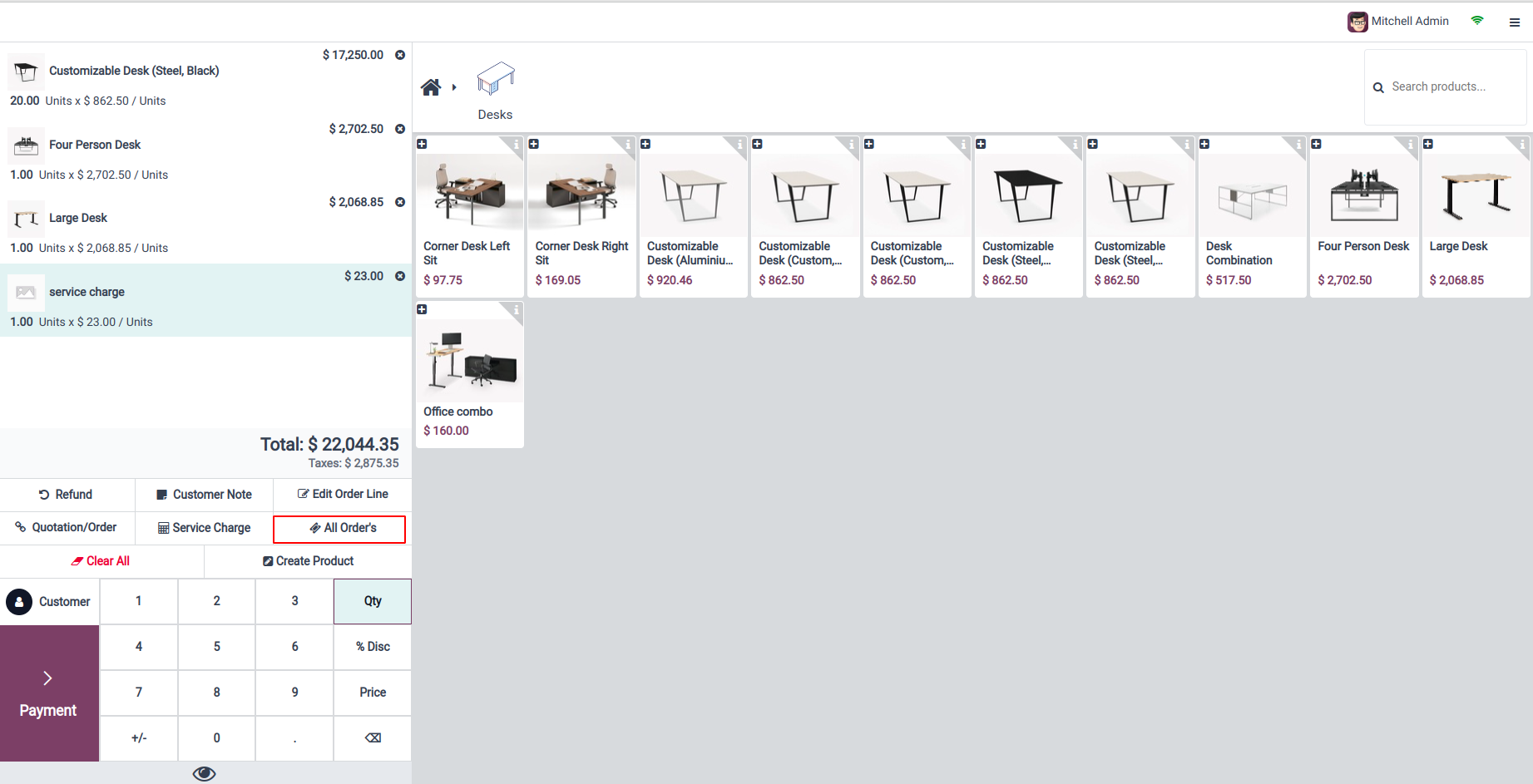The height and width of the screenshot is (784, 1533).
Task: Remove the Customizable Desk (Steel, Black) order line
Action: (x=400, y=55)
